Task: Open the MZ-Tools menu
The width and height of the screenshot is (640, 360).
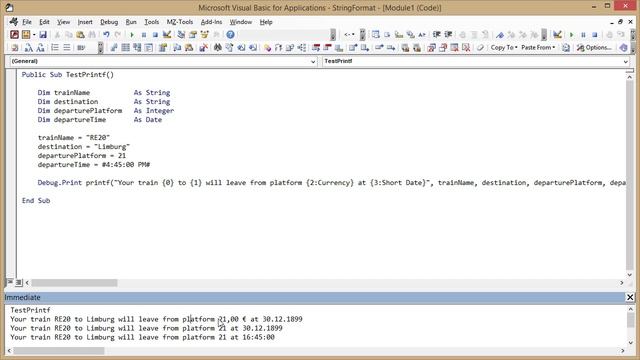Action: (x=180, y=22)
